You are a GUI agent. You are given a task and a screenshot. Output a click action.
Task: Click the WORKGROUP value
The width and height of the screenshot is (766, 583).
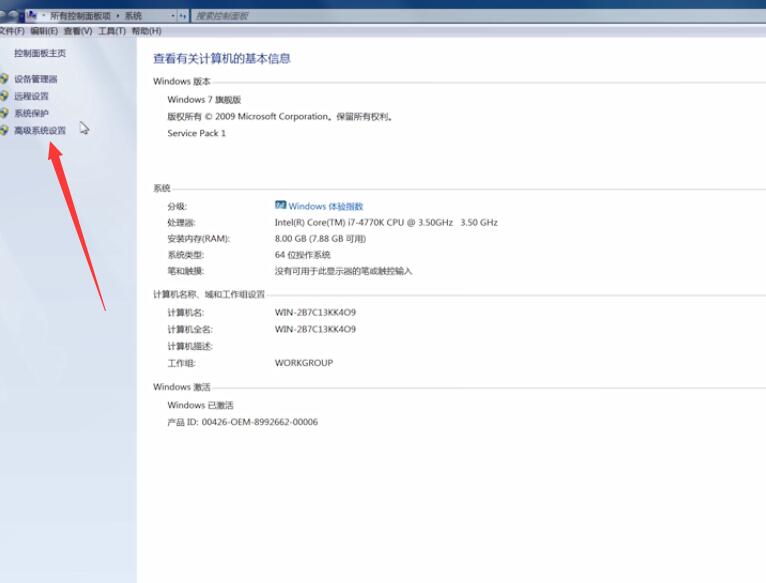[304, 363]
